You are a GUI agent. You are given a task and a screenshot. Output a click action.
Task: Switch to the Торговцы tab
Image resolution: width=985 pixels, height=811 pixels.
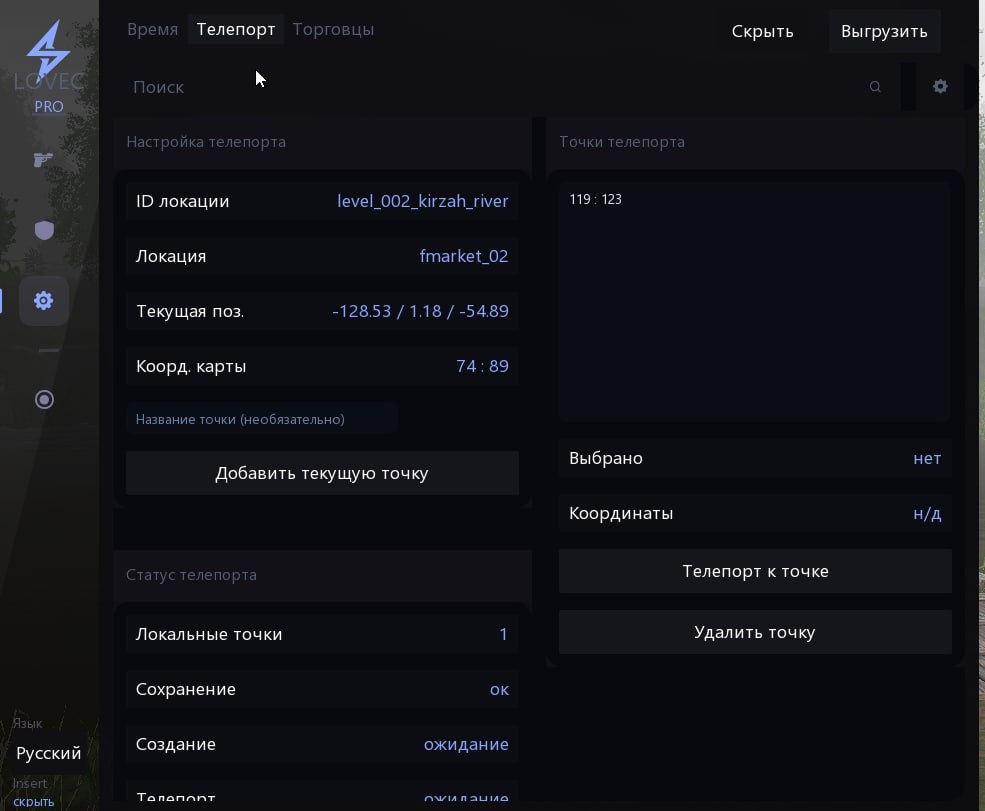(x=333, y=30)
